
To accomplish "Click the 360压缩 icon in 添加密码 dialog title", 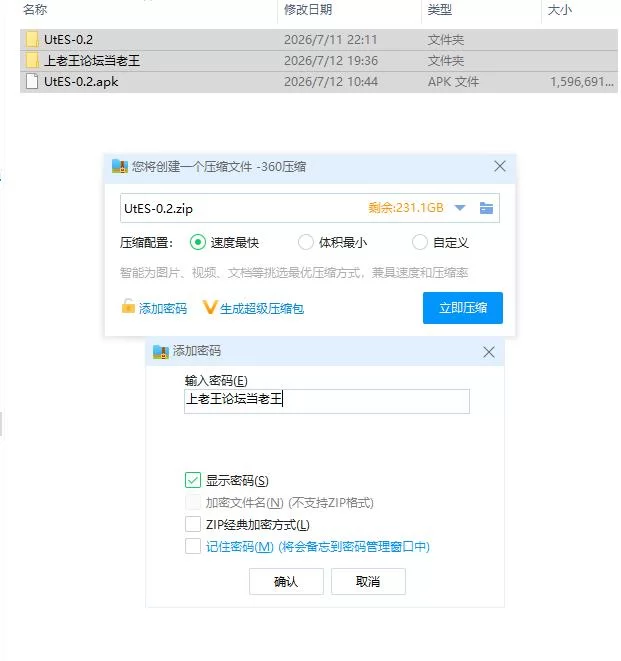I will point(161,352).
